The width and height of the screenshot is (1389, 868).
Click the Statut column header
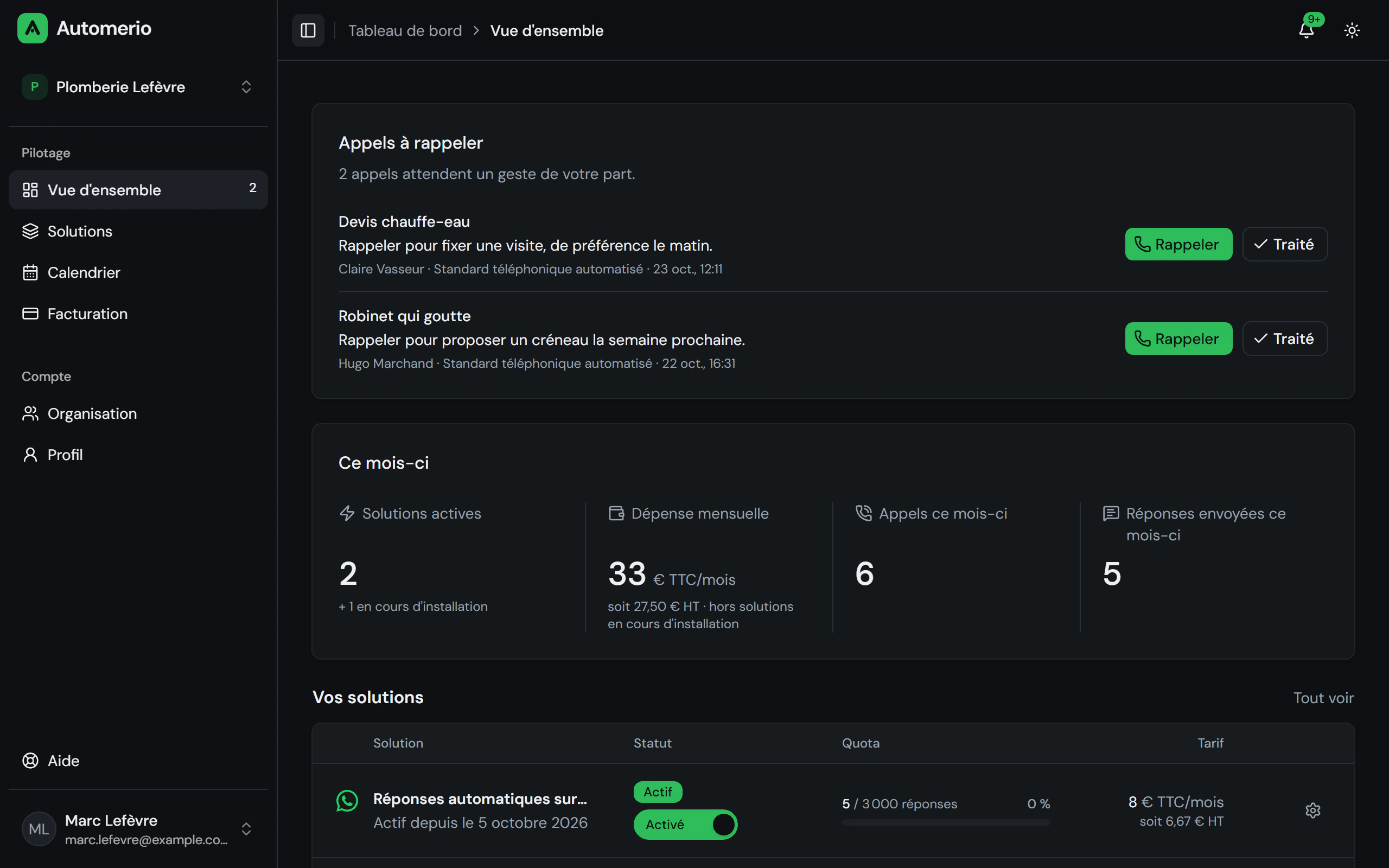(x=652, y=743)
